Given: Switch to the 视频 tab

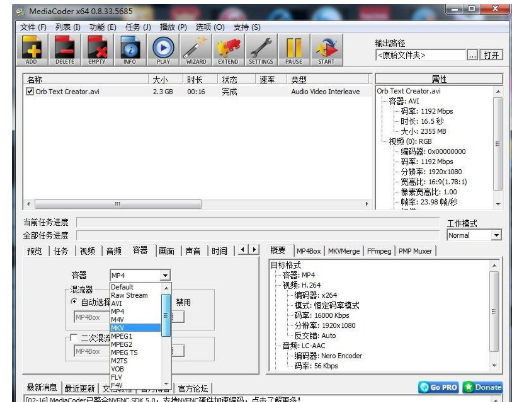Looking at the screenshot, I should 87,251.
